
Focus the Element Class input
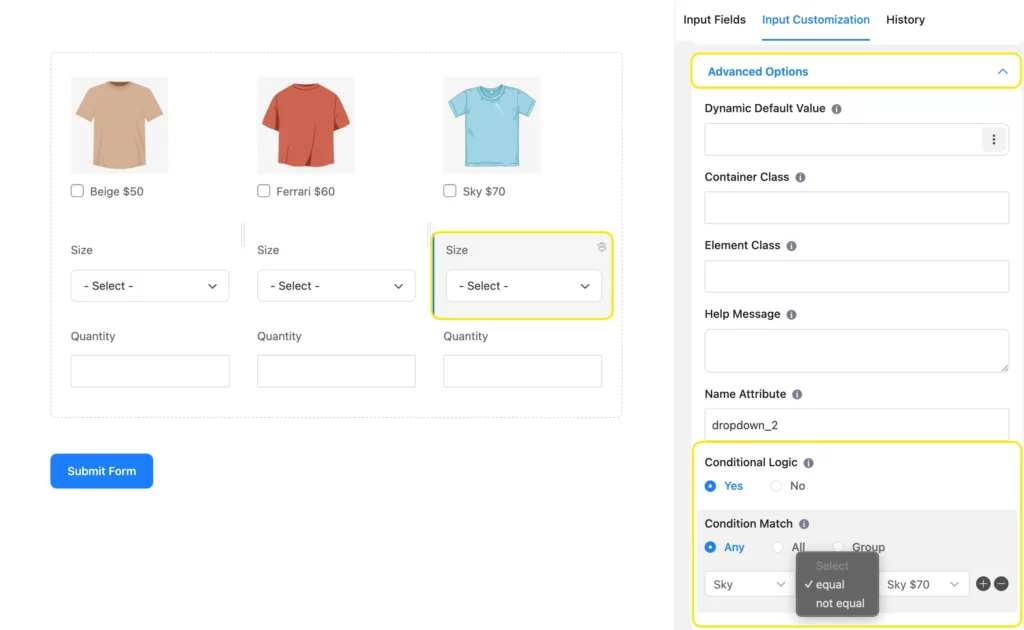click(x=857, y=276)
